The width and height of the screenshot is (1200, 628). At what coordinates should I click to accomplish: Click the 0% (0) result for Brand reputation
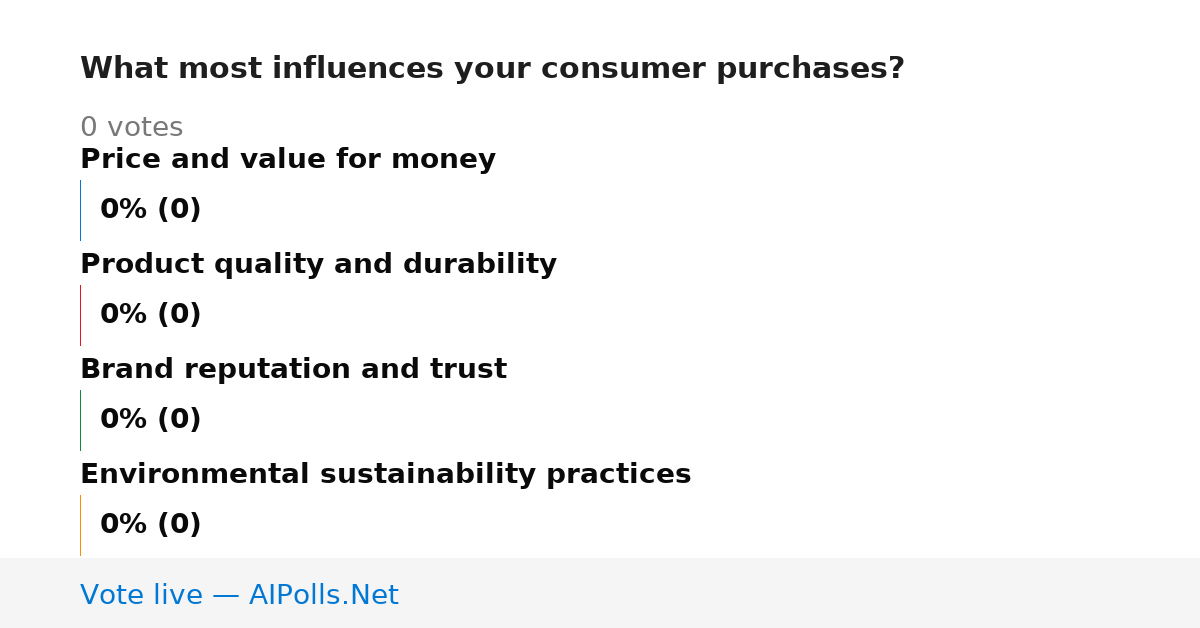[151, 420]
